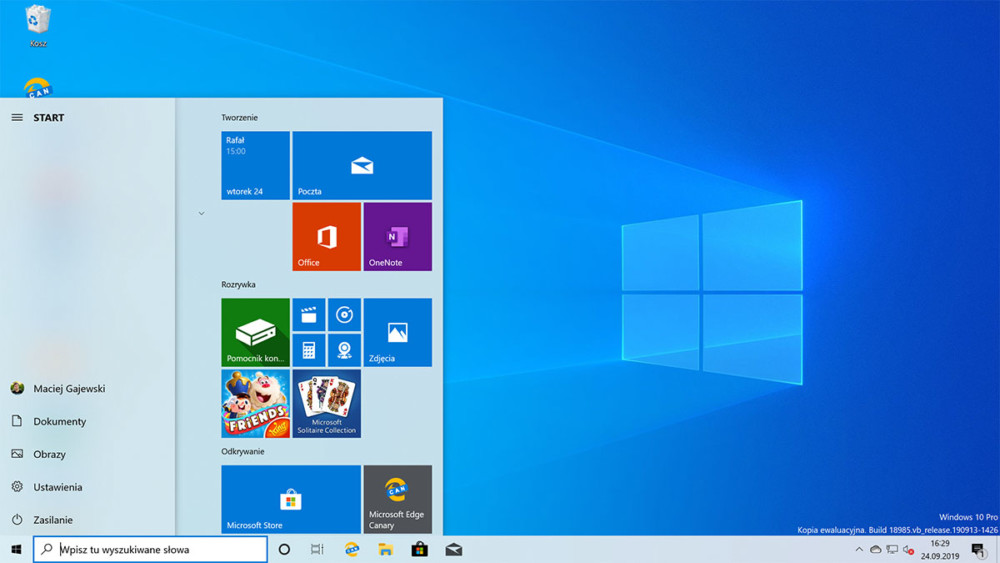Open the Zdjęcia photos tile
Image resolution: width=1000 pixels, height=563 pixels.
(397, 332)
